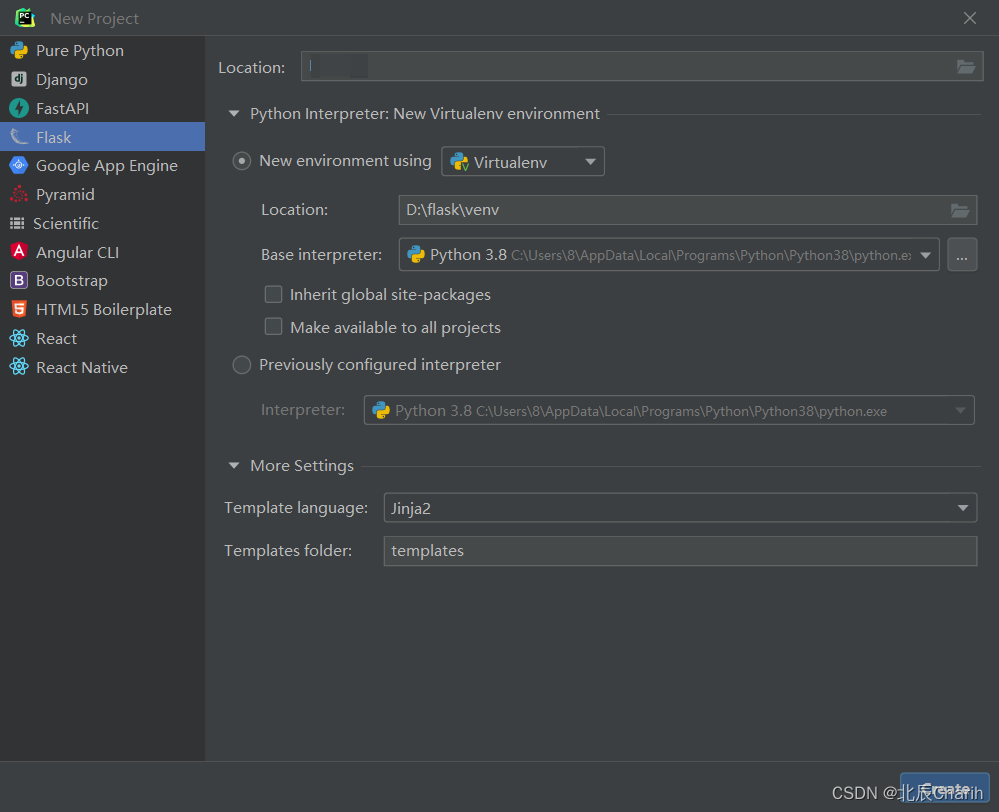Click the venv Location field D:\flask\venv
Viewport: 999px width, 812px height.
click(x=687, y=210)
